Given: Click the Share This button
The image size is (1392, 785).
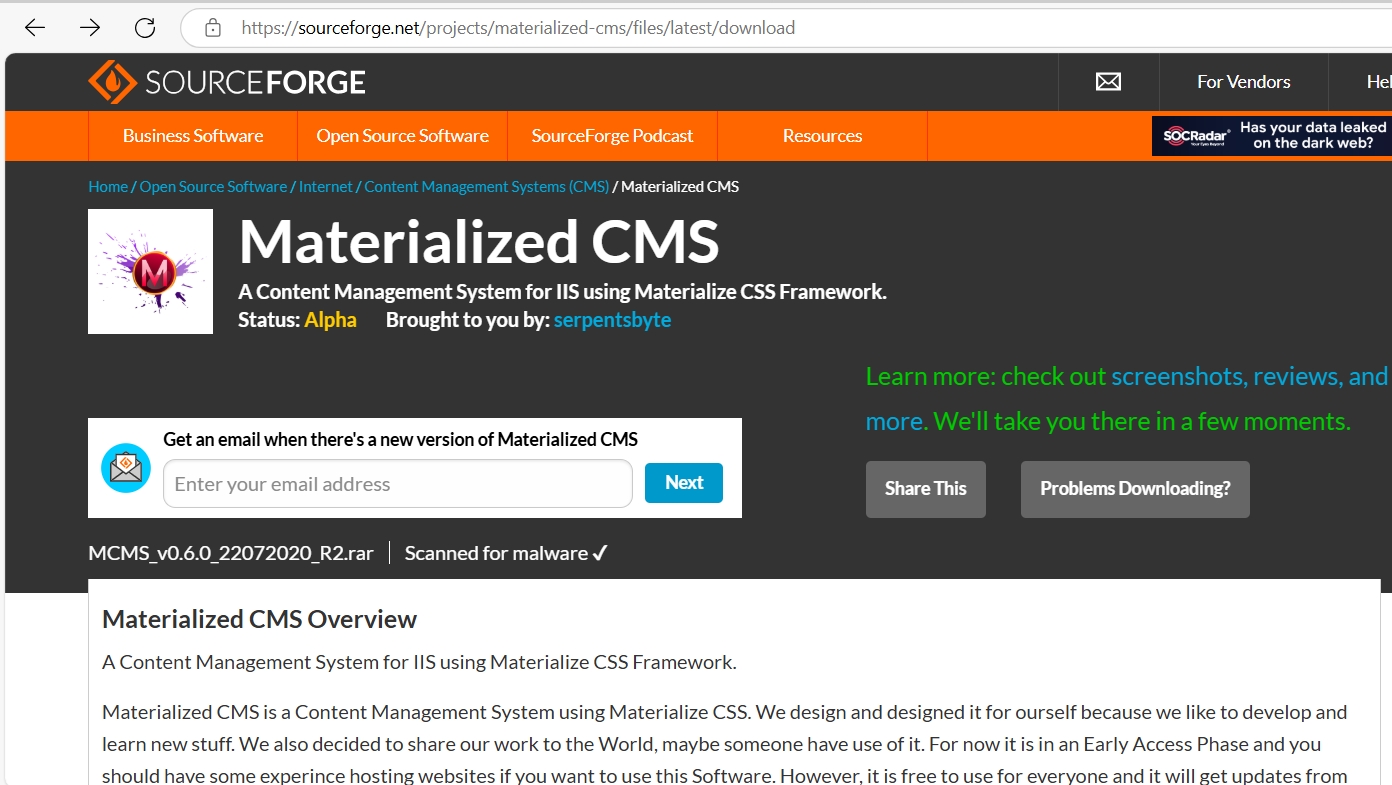Looking at the screenshot, I should tap(926, 489).
